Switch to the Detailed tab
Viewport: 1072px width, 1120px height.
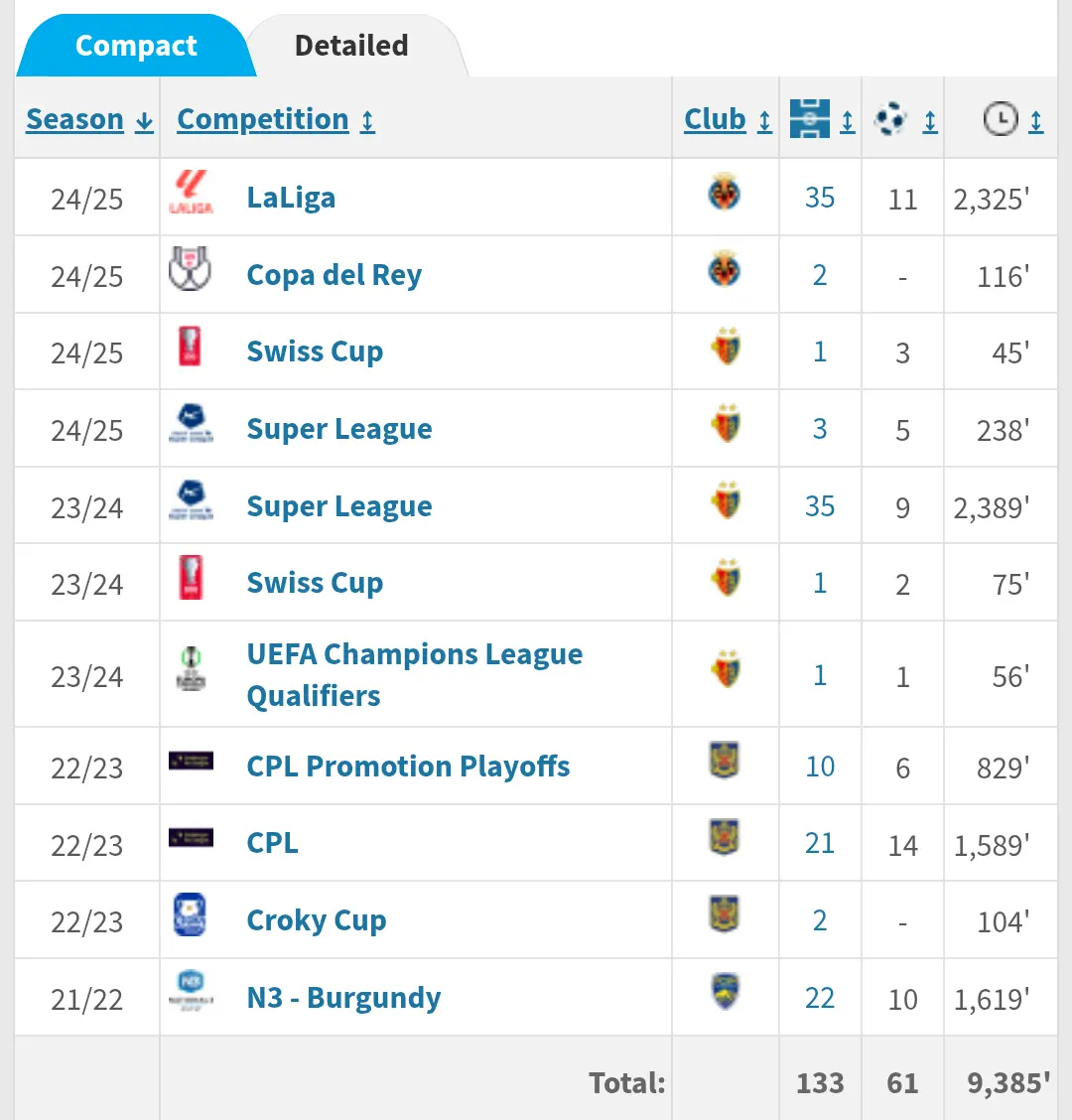tap(351, 46)
